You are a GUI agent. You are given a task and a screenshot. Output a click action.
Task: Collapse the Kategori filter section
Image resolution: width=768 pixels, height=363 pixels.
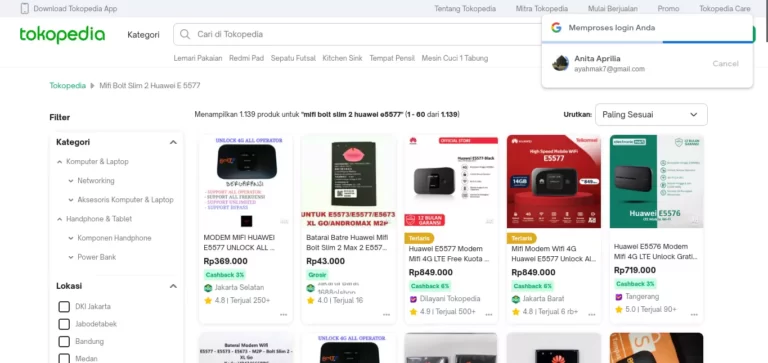pos(173,142)
